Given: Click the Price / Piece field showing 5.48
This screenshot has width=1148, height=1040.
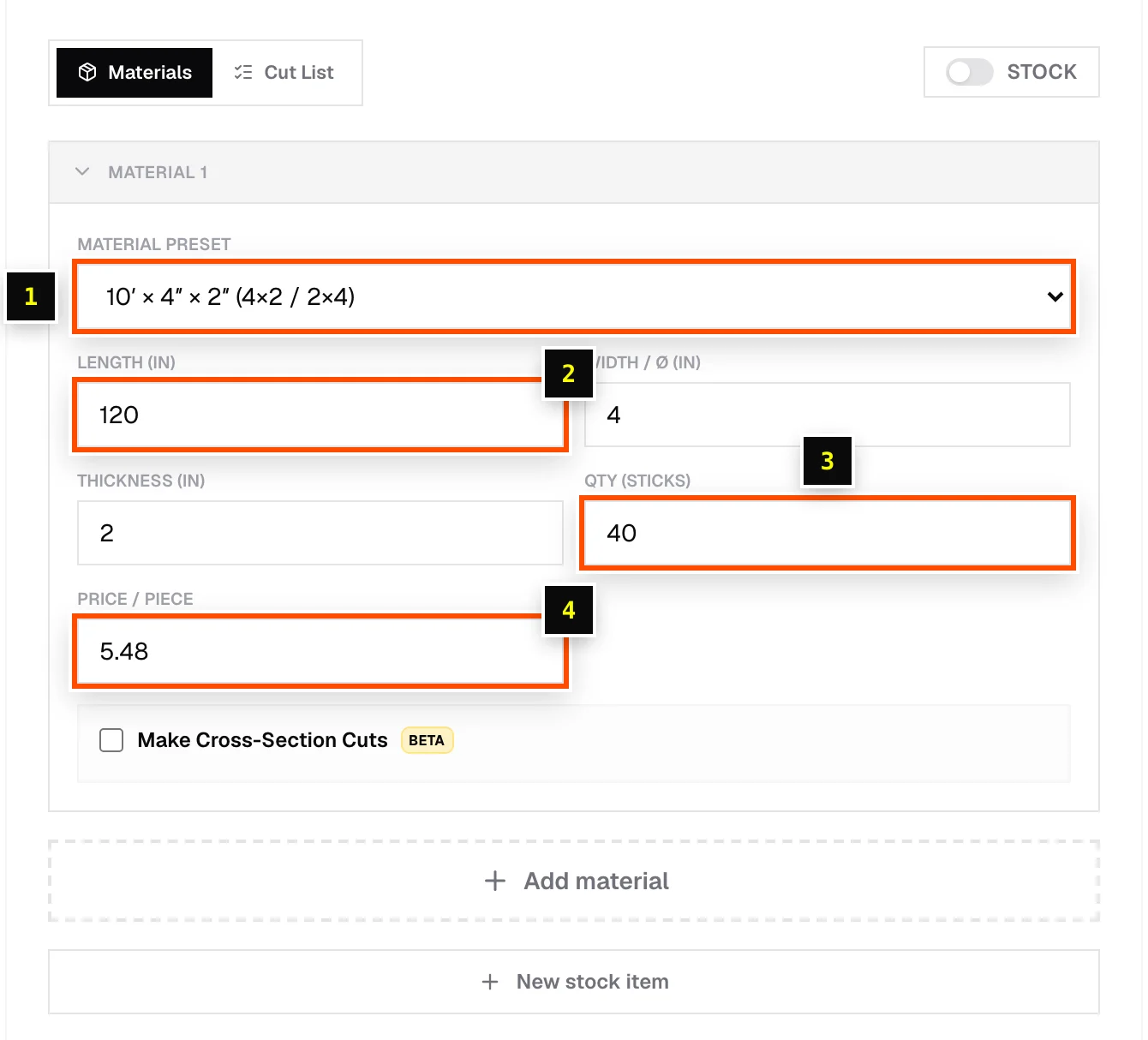Looking at the screenshot, I should (320, 651).
